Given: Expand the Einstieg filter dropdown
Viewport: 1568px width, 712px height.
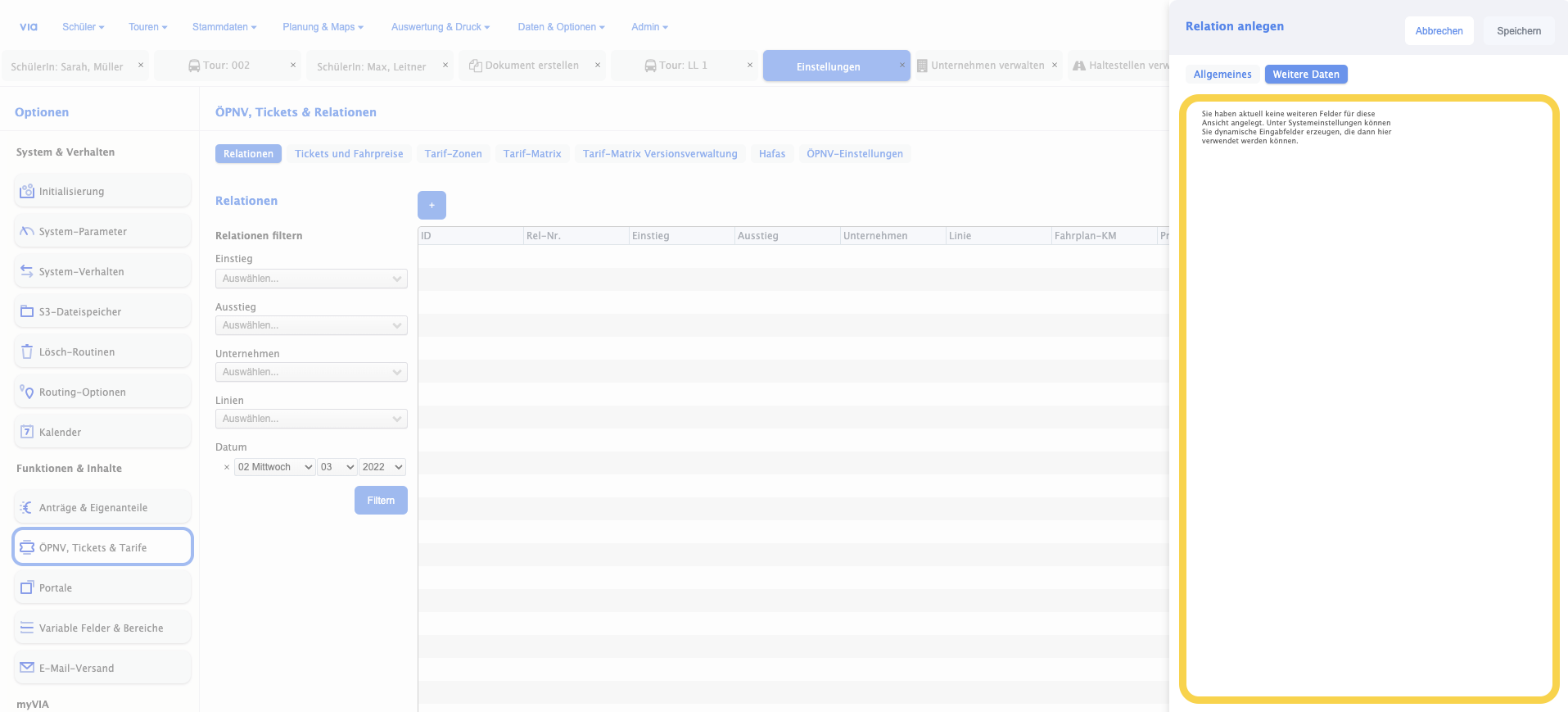Looking at the screenshot, I should [x=311, y=279].
